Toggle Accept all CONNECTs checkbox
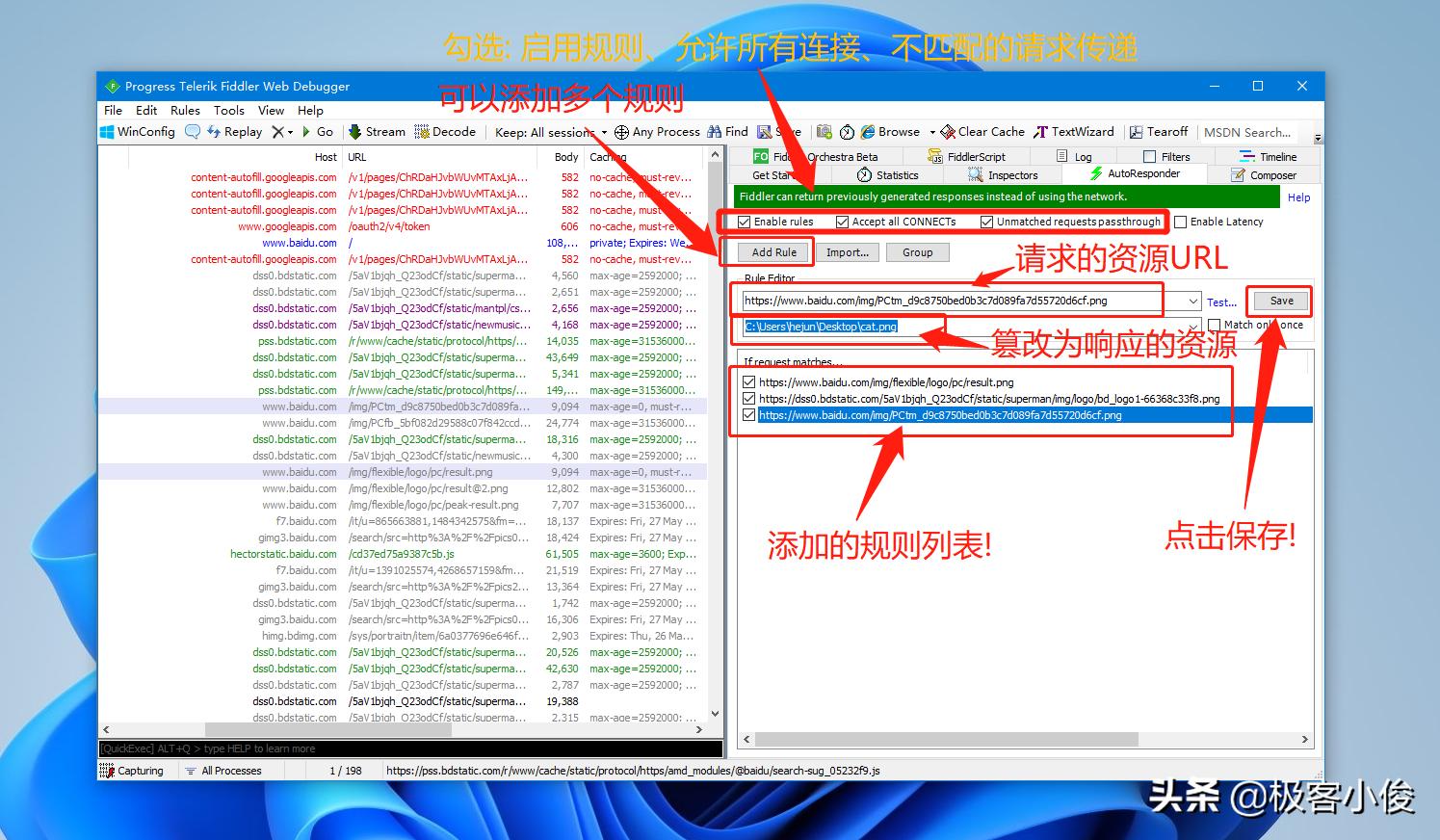 click(x=843, y=223)
